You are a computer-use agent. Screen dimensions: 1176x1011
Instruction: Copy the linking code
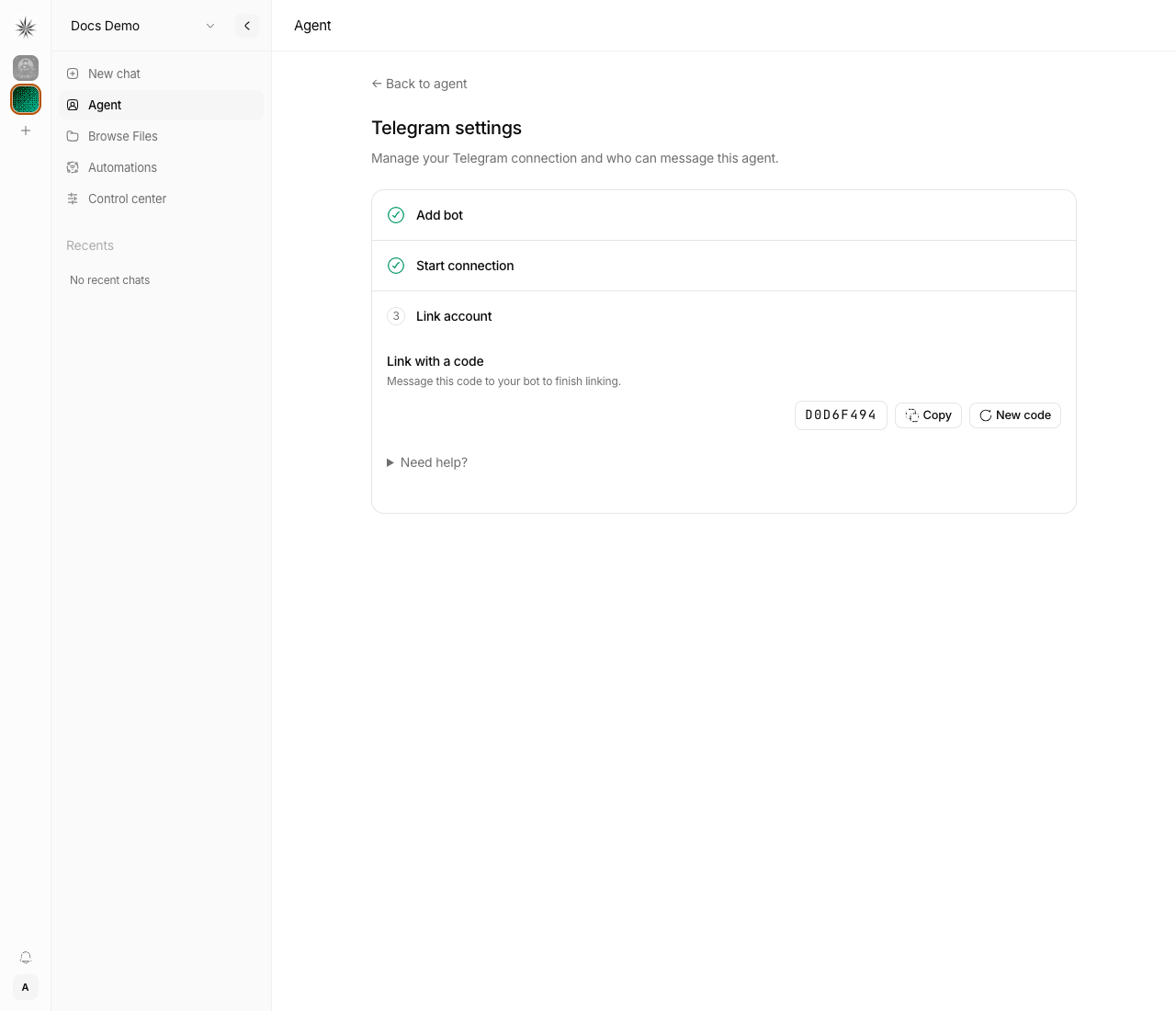[x=928, y=415]
